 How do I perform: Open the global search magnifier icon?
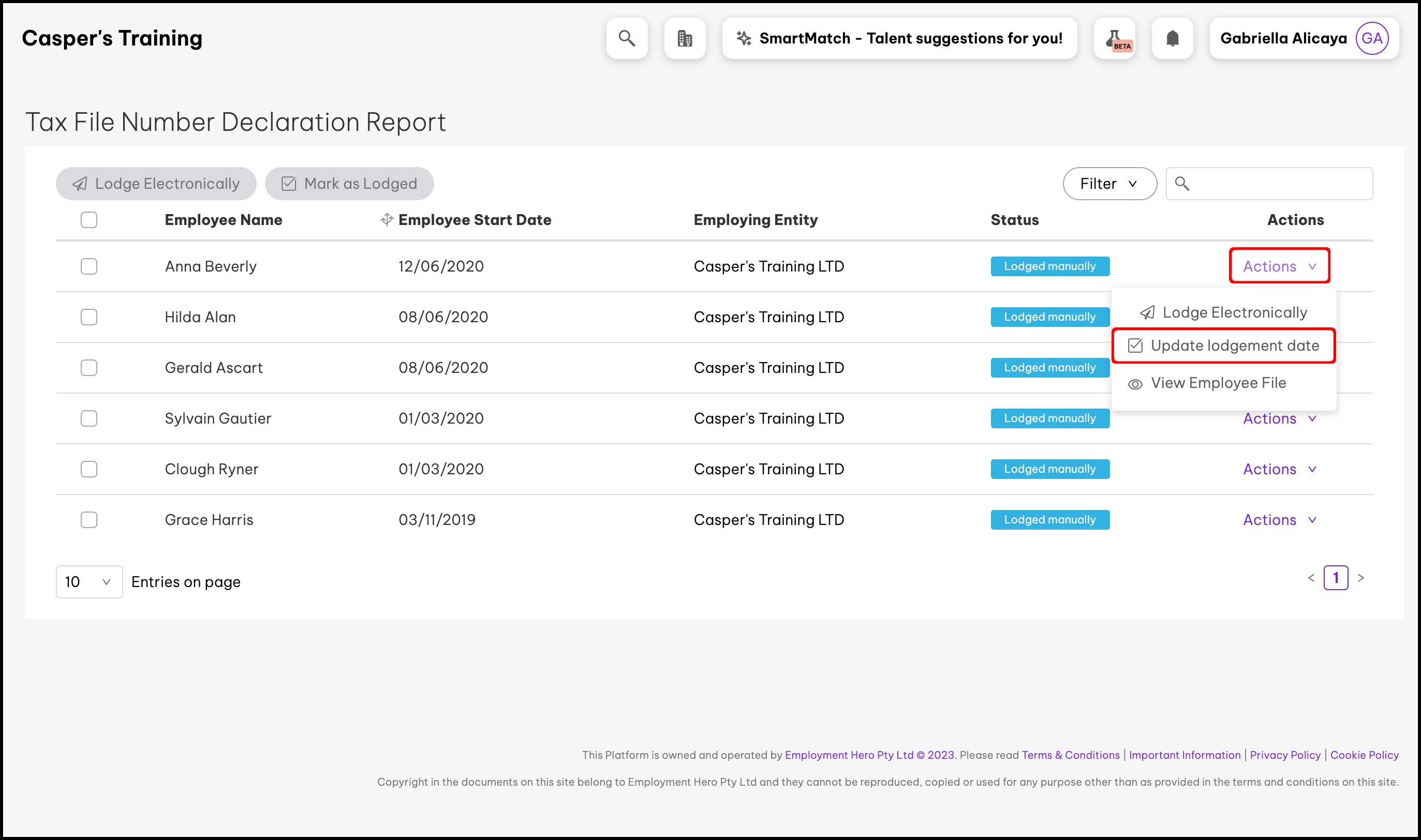(627, 38)
